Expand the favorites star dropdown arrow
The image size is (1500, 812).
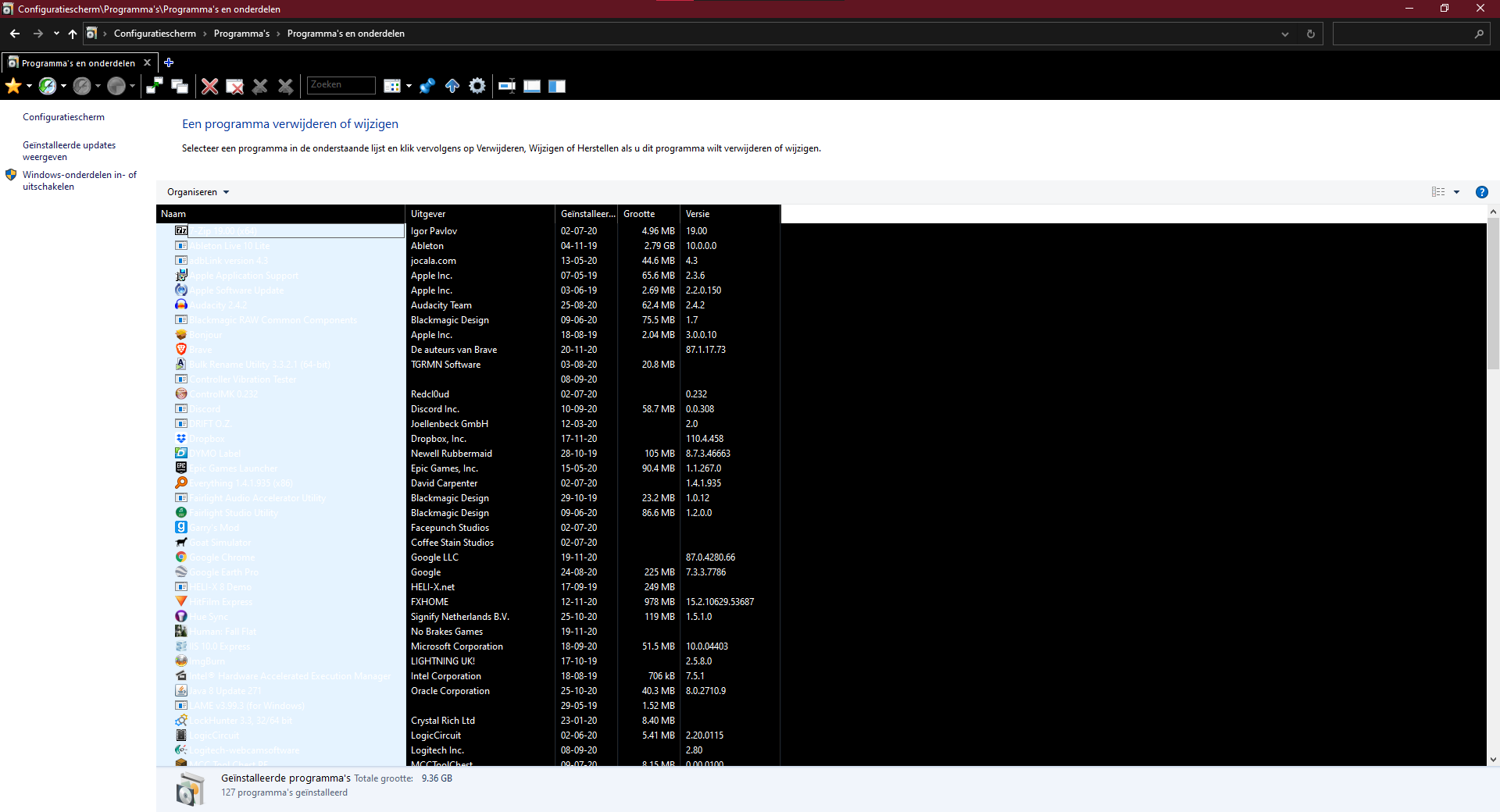29,86
